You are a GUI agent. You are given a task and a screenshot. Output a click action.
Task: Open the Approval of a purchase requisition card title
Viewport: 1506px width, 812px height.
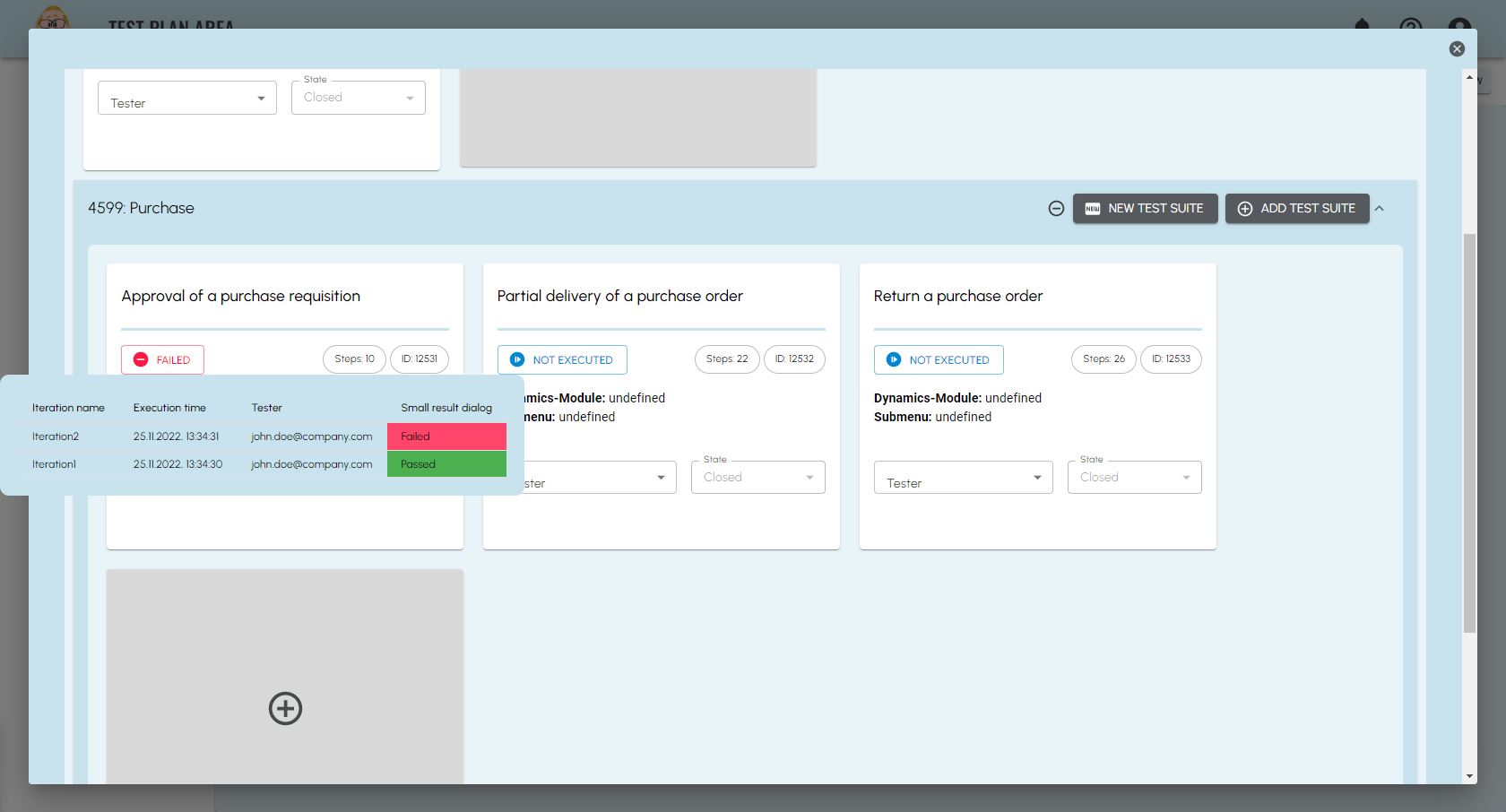tap(241, 296)
